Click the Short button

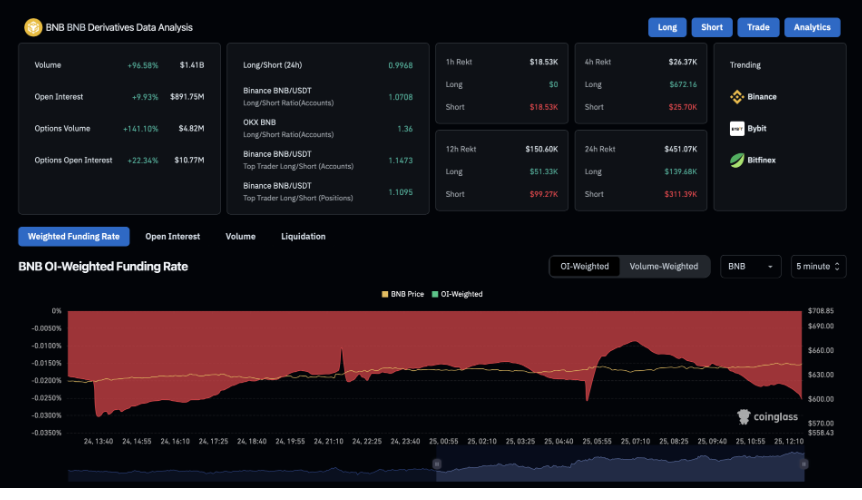click(x=711, y=27)
